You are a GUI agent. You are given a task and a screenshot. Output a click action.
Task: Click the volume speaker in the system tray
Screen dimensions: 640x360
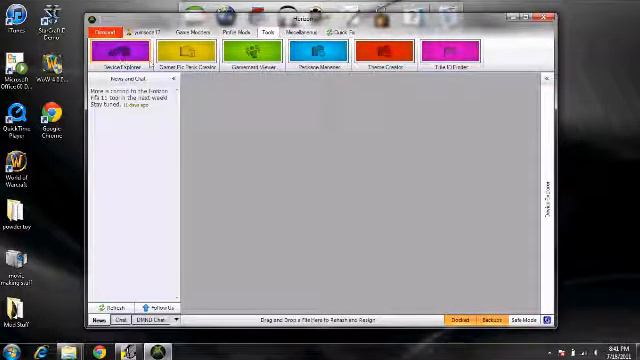[596, 353]
